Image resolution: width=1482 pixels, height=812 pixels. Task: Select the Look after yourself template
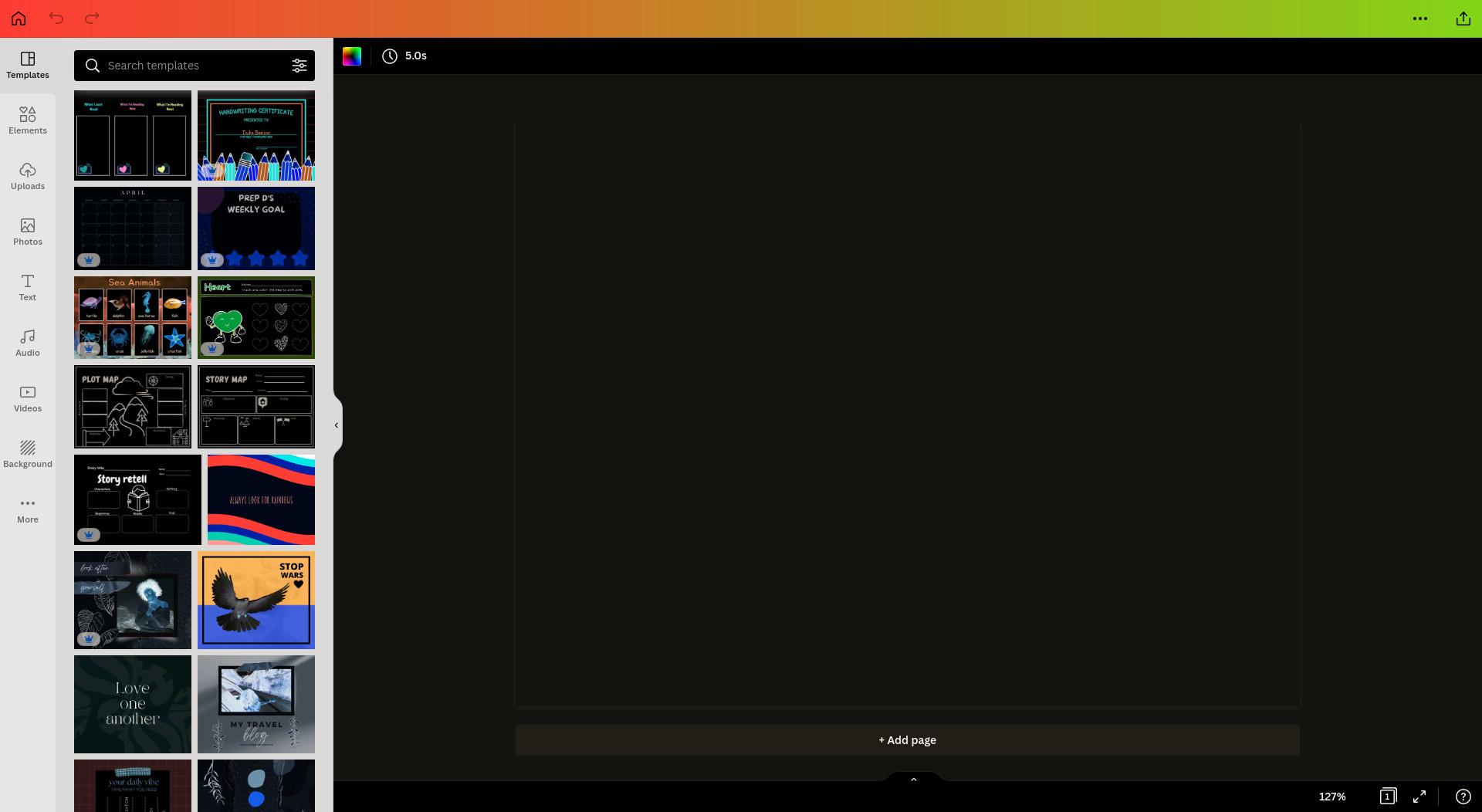click(x=133, y=600)
